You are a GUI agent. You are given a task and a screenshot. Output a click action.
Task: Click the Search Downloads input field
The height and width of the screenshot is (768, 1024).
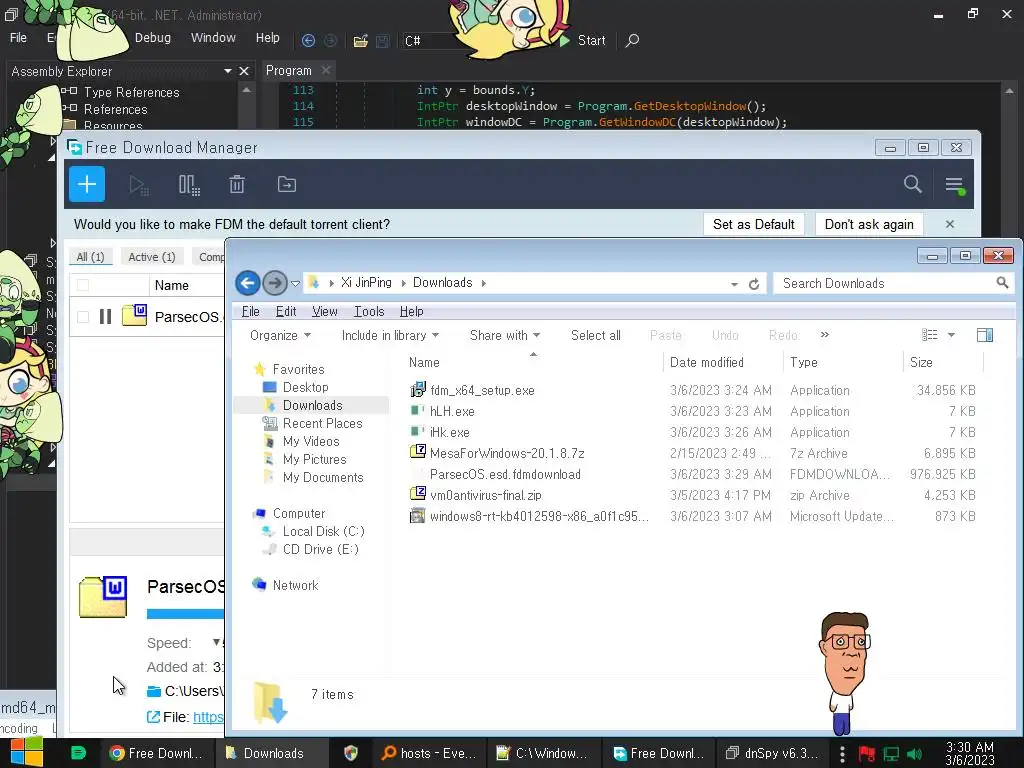(885, 283)
